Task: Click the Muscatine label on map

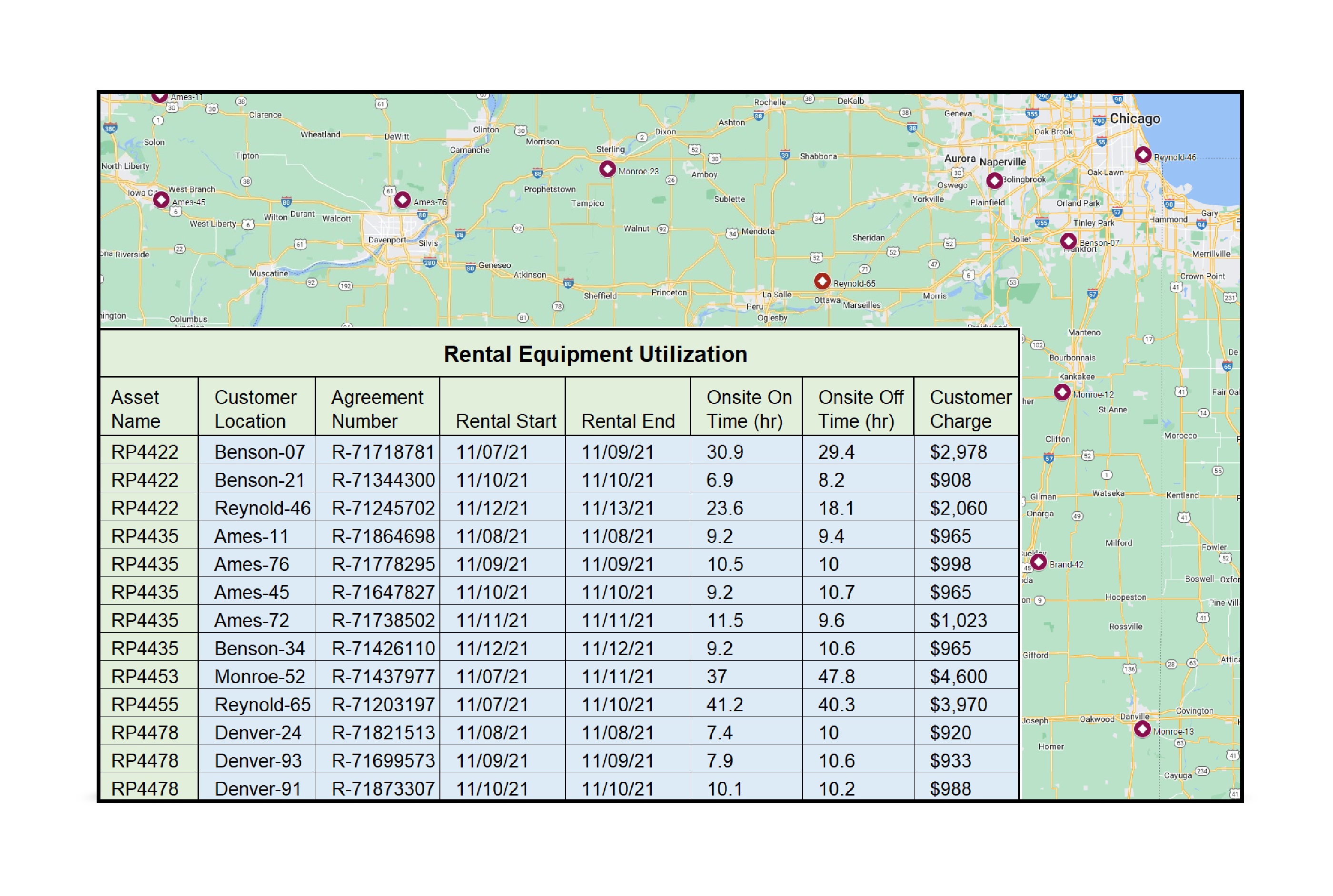Action: point(268,273)
